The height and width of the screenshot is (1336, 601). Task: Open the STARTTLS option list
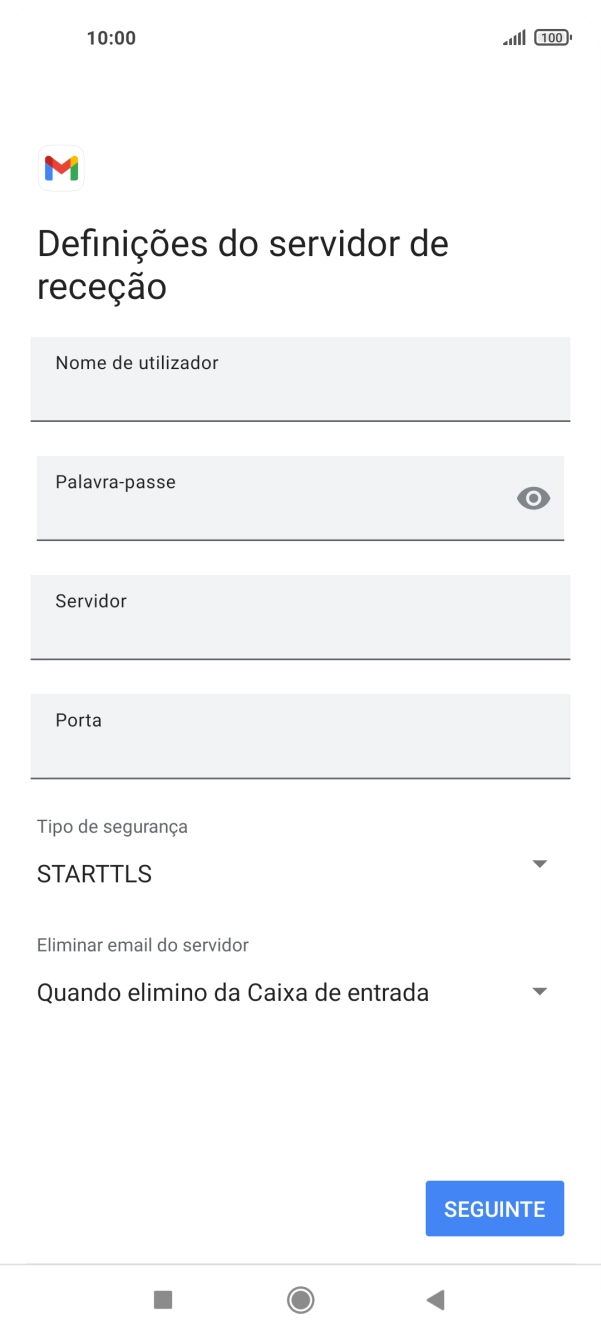pyautogui.click(x=539, y=863)
